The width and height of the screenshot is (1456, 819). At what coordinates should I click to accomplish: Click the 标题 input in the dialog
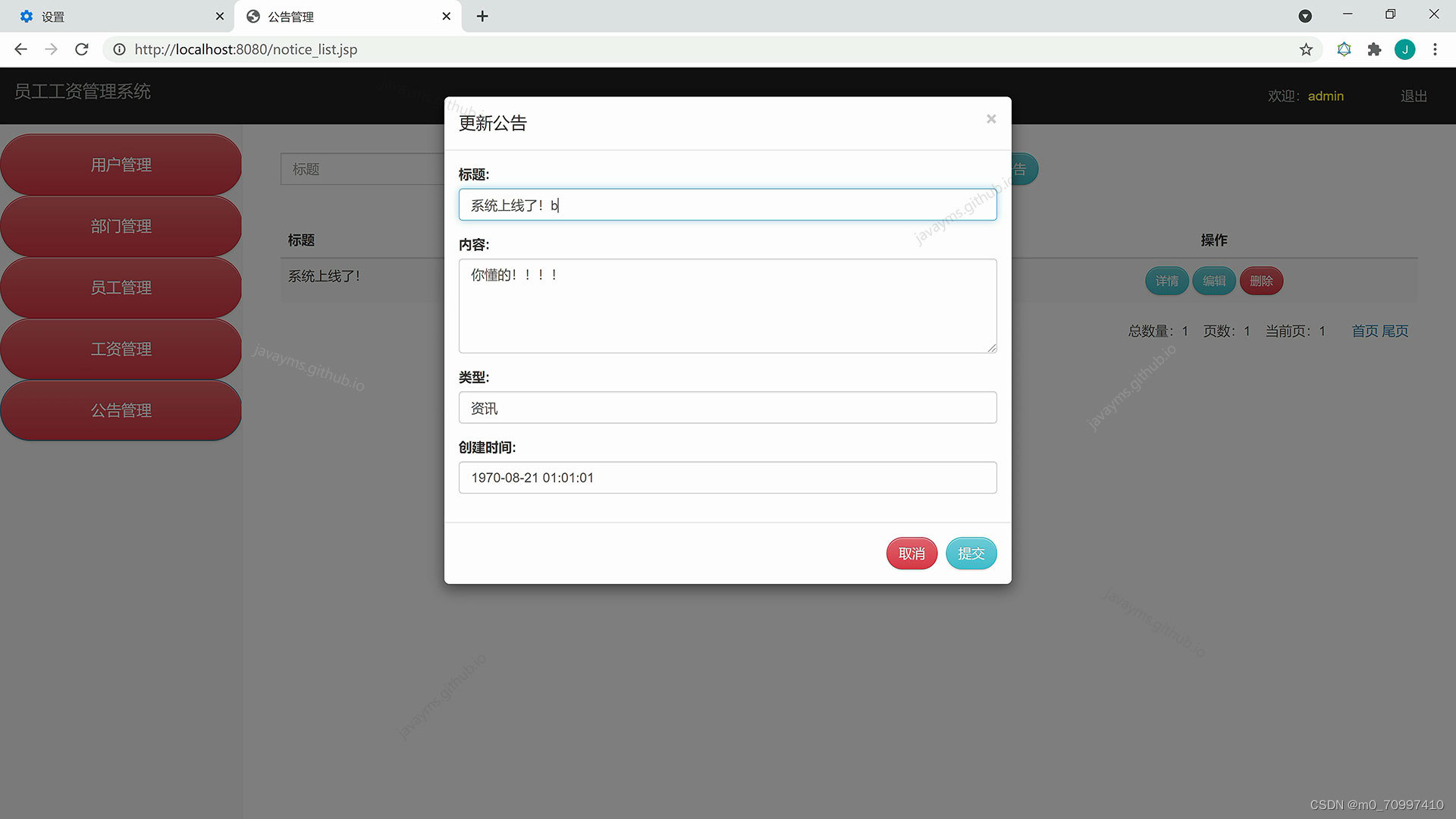click(x=727, y=205)
